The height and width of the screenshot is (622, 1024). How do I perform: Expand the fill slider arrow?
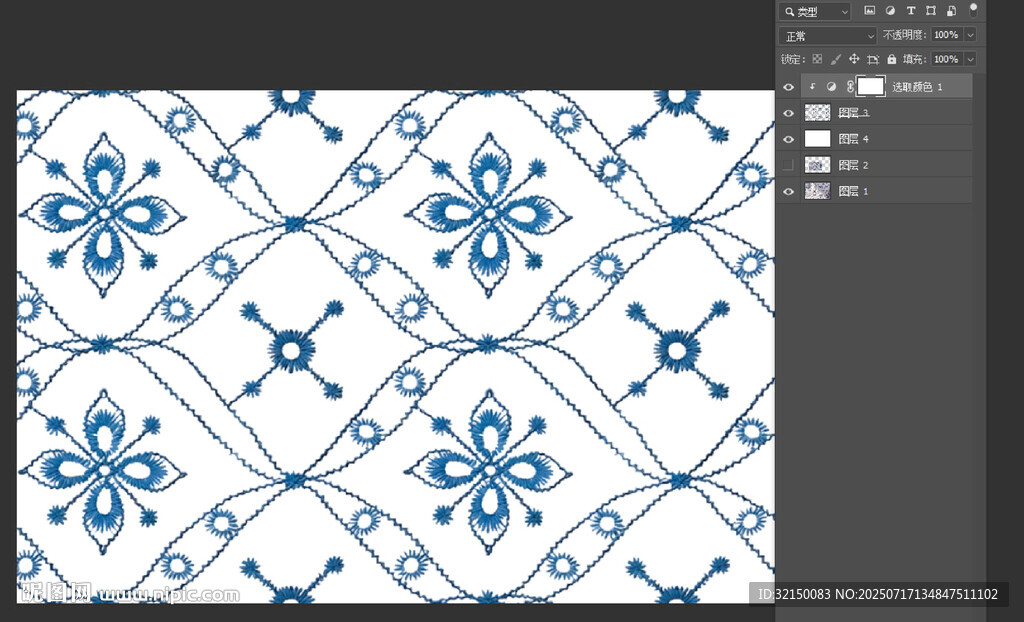point(970,59)
